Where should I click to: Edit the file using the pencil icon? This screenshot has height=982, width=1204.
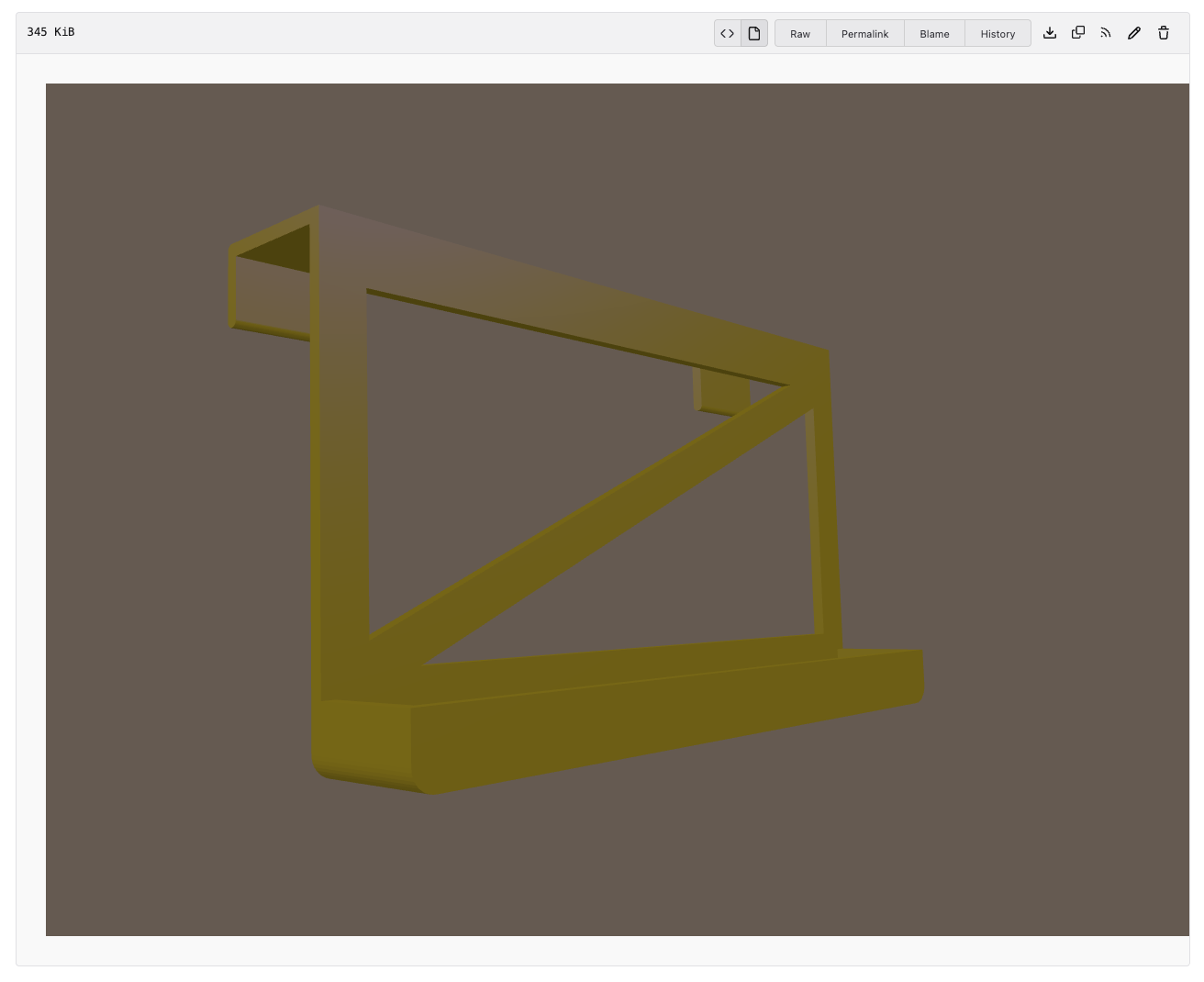click(1134, 32)
